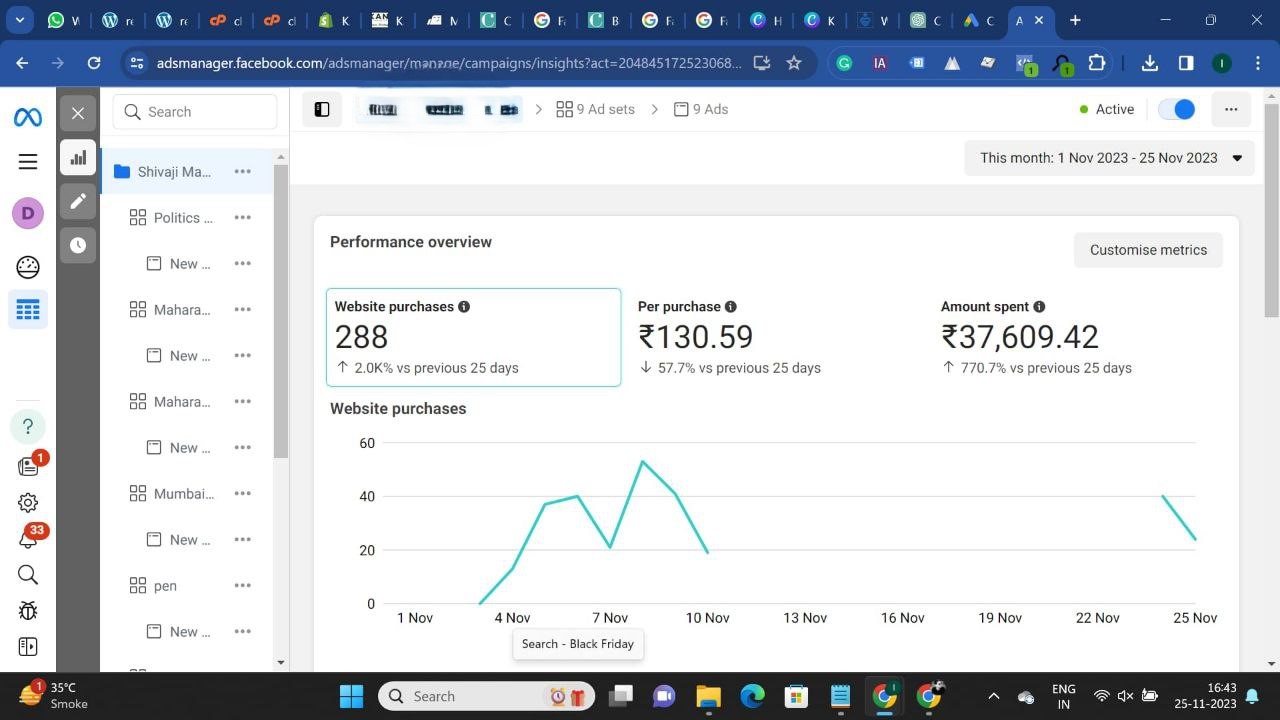Screen dimensions: 1280x720
Task: Toggle the campaign Active switch
Action: pos(1177,109)
